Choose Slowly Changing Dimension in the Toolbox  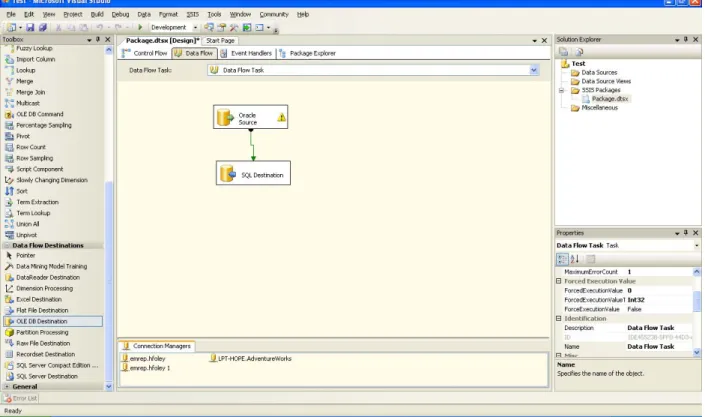click(x=52, y=180)
